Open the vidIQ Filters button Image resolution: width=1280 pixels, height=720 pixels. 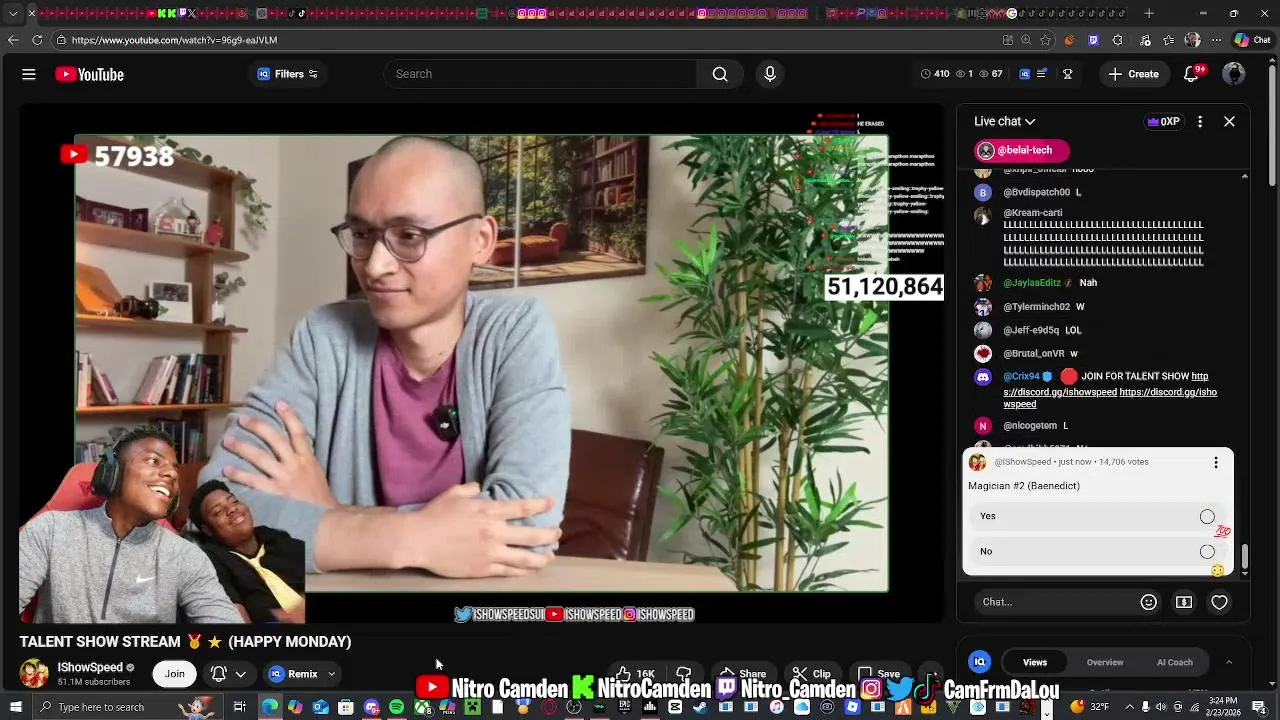tap(288, 74)
